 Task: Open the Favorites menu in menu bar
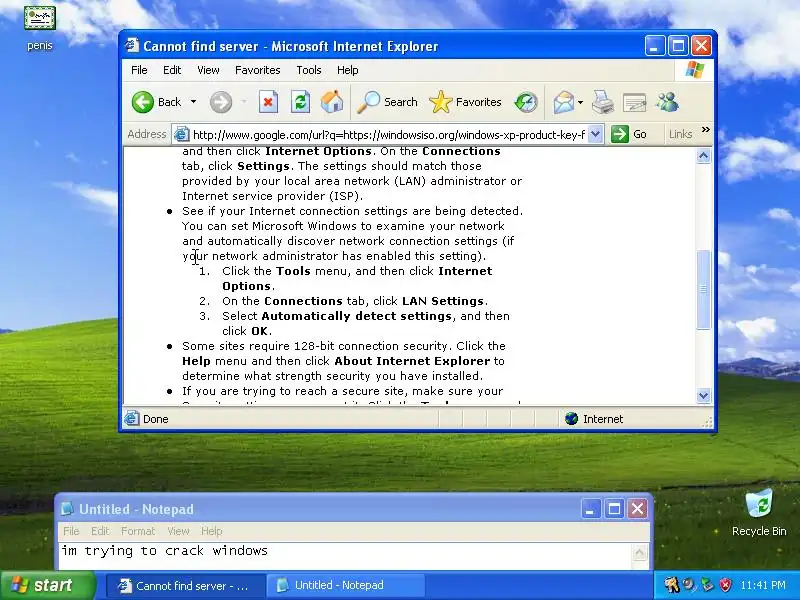(258, 70)
